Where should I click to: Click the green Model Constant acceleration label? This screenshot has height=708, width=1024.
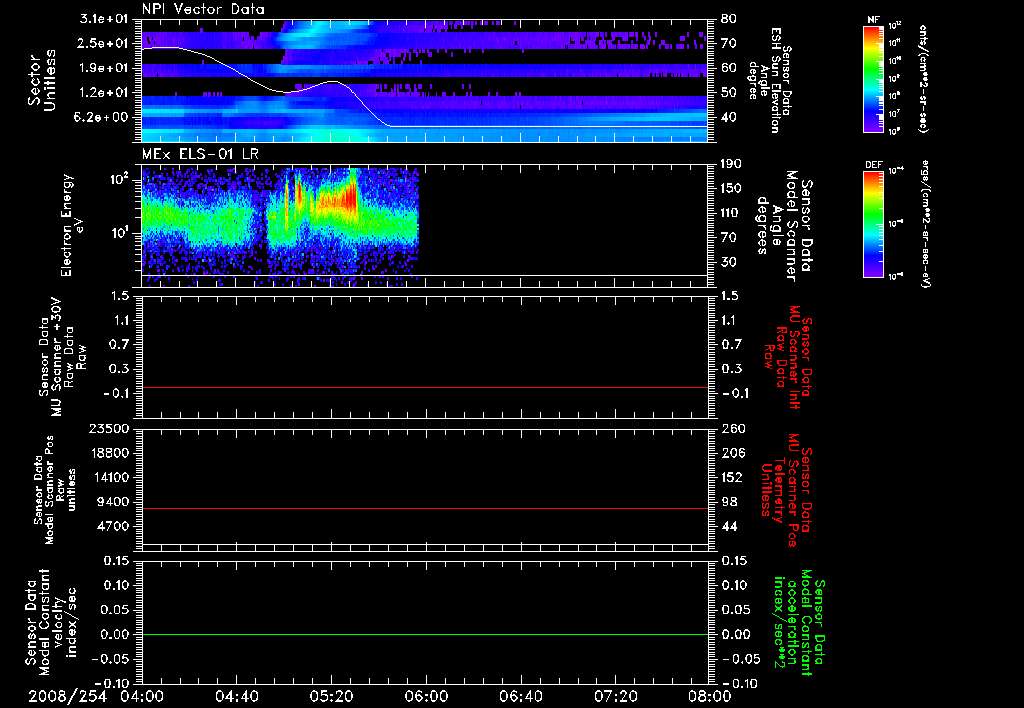tap(799, 622)
